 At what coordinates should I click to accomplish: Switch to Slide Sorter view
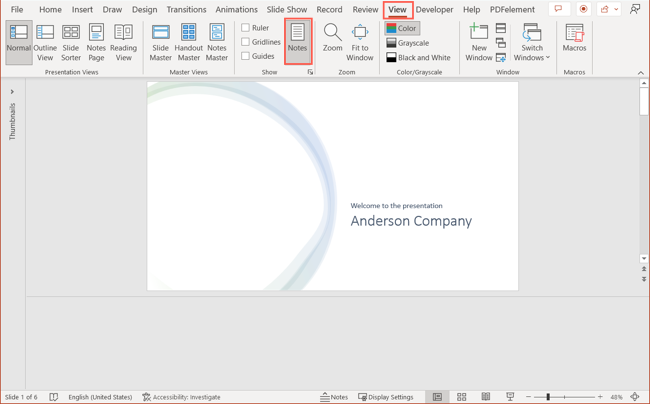pyautogui.click(x=71, y=43)
